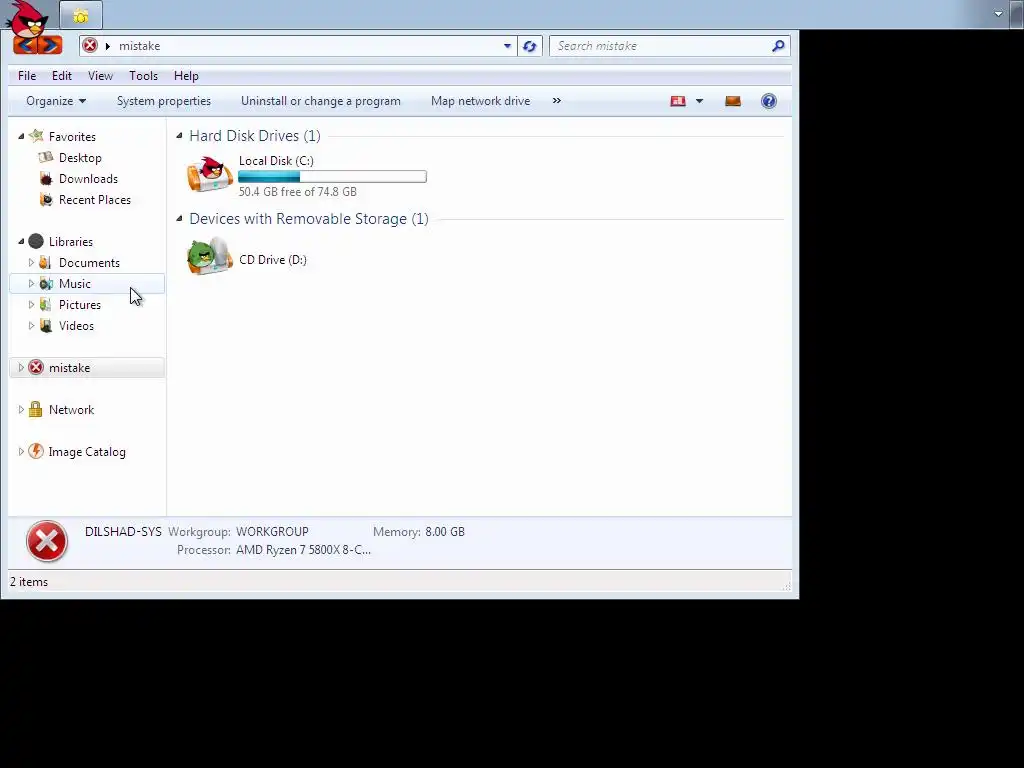
Task: Toggle the preview pane icon
Action: (733, 101)
